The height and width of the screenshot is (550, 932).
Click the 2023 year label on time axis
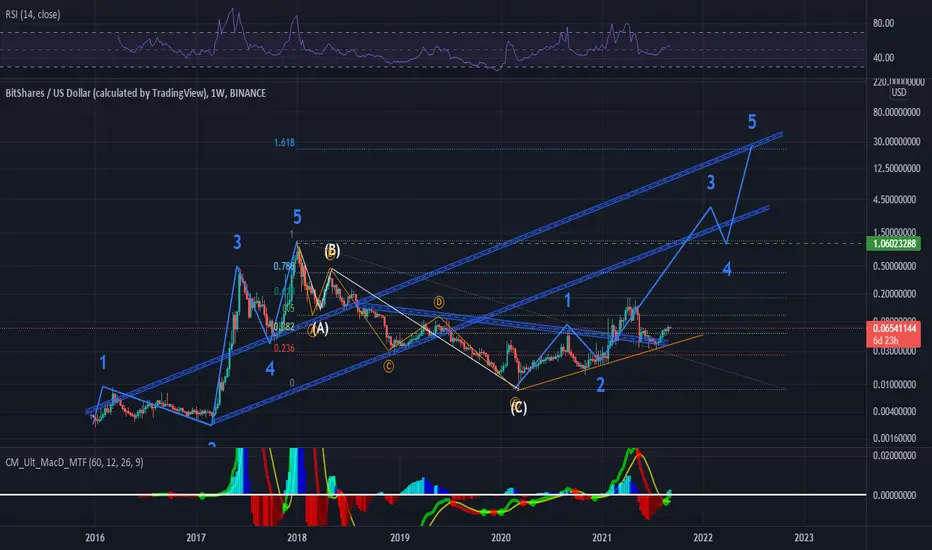804,538
